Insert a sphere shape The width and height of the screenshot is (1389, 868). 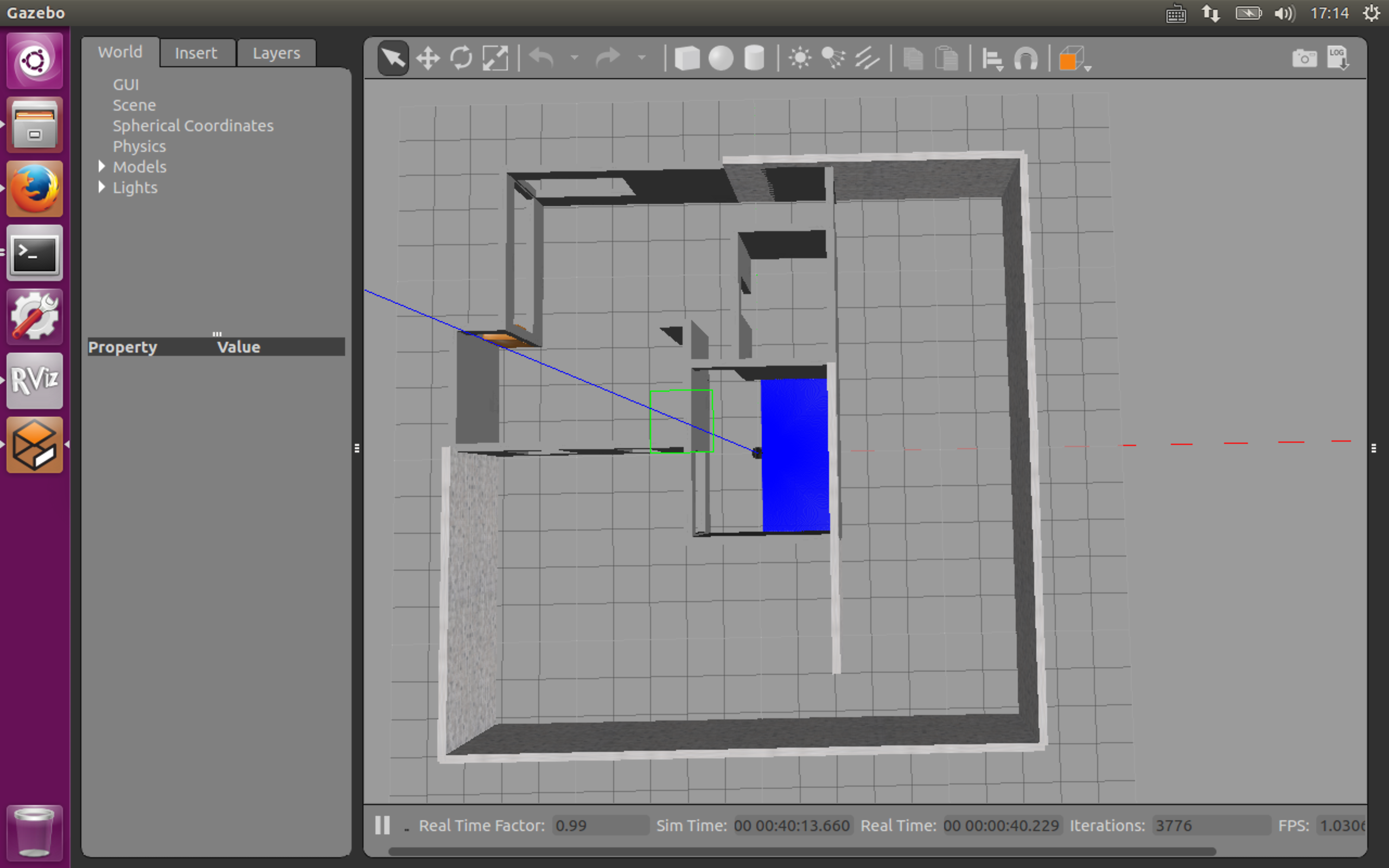[721, 58]
